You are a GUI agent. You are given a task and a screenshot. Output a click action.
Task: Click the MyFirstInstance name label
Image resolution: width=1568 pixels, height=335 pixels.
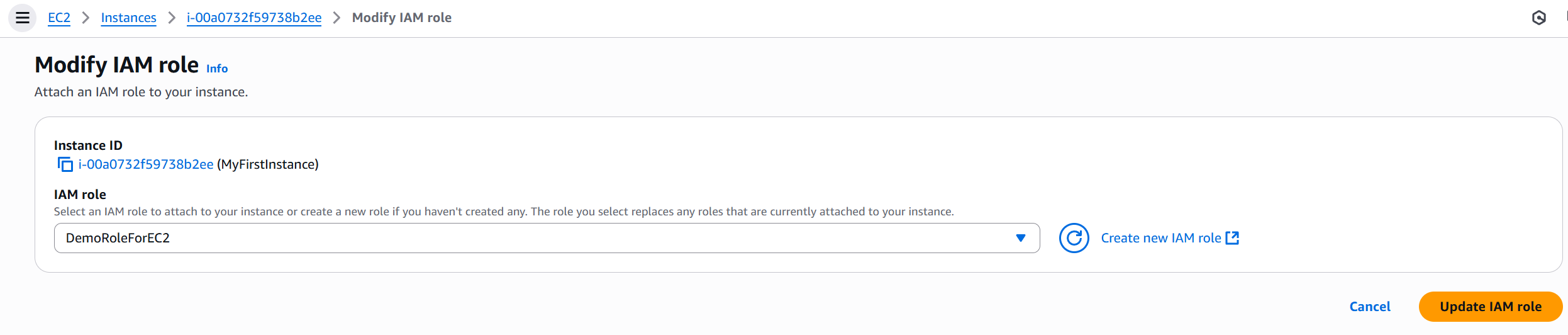pos(268,164)
